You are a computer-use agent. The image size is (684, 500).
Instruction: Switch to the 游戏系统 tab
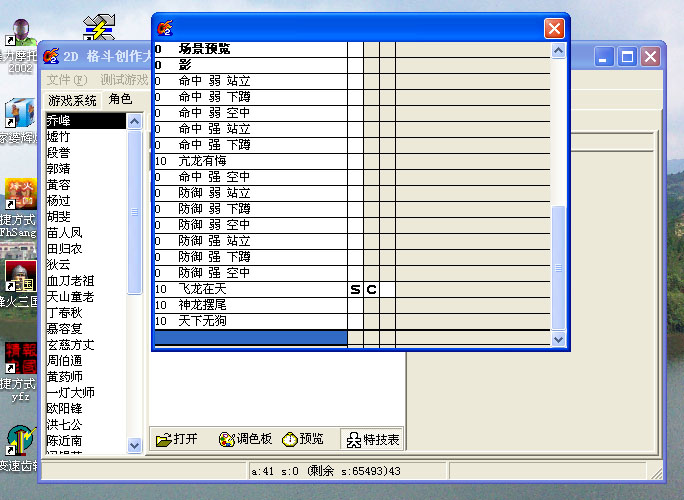click(x=72, y=101)
